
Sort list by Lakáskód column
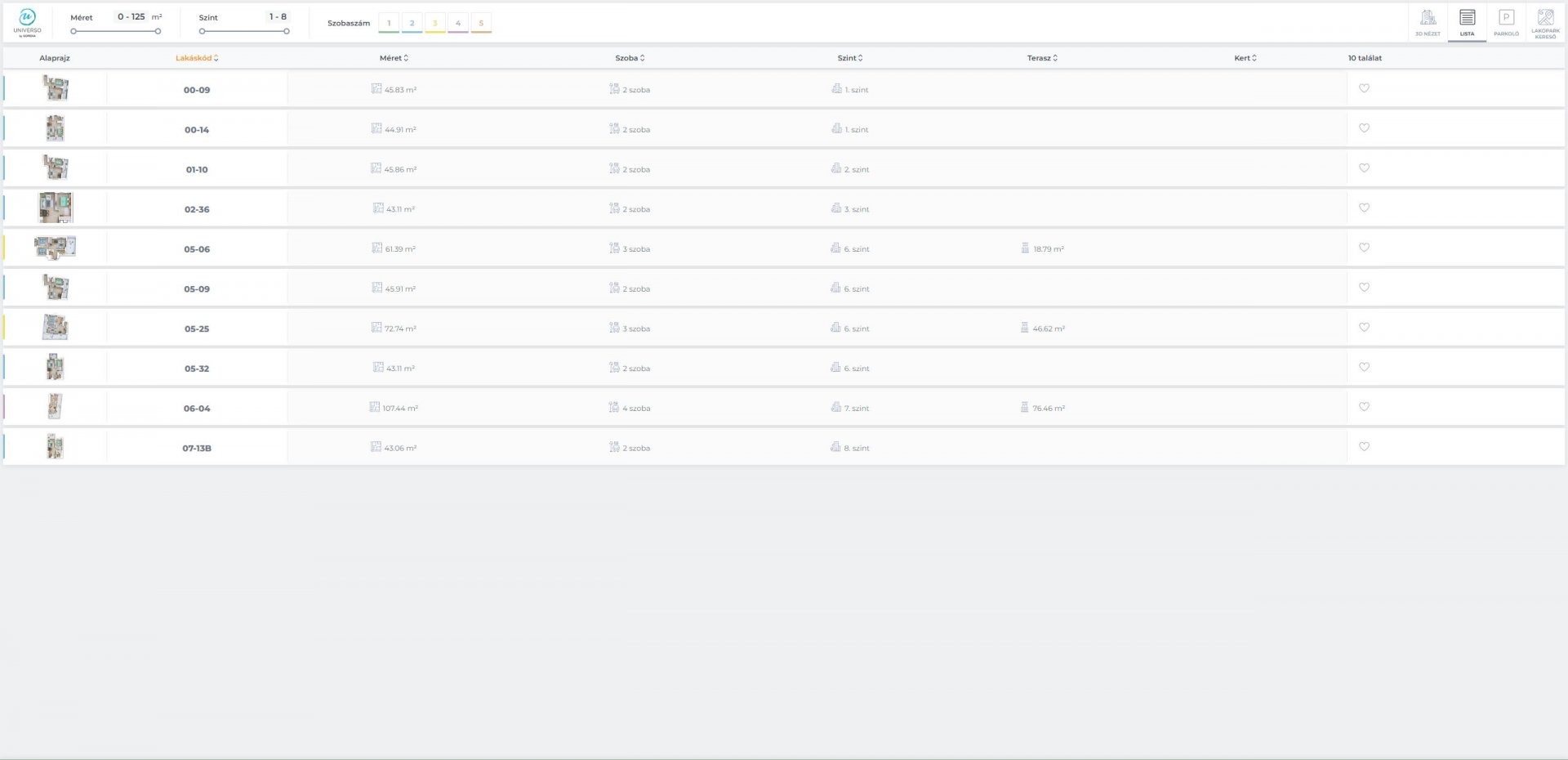click(197, 58)
